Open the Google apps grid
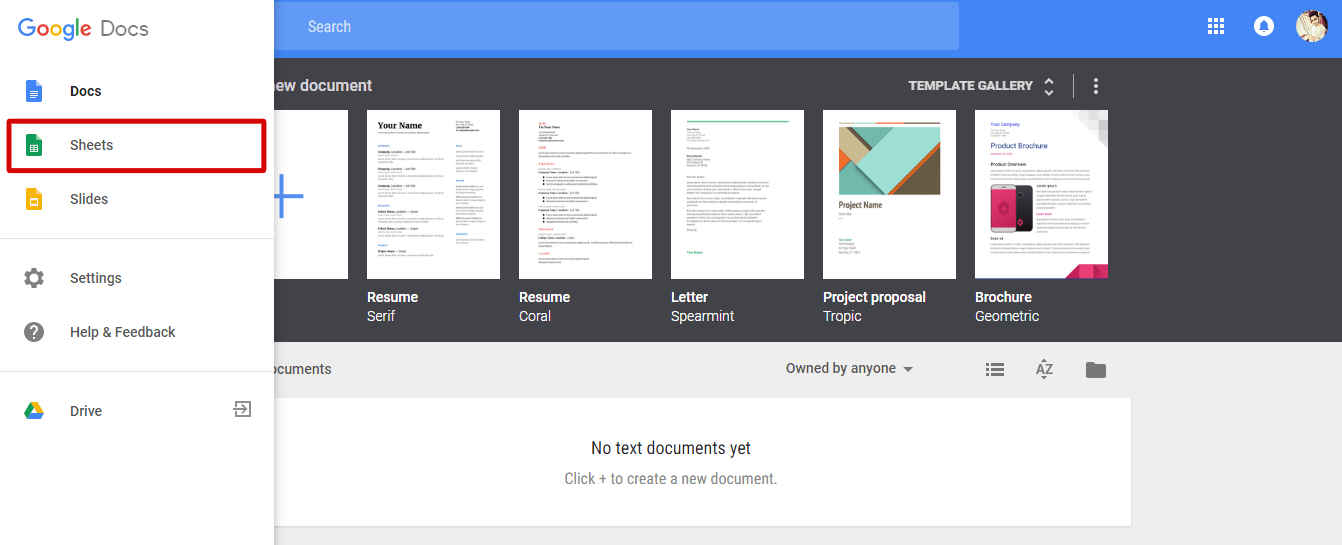This screenshot has width=1342, height=545. [x=1216, y=27]
